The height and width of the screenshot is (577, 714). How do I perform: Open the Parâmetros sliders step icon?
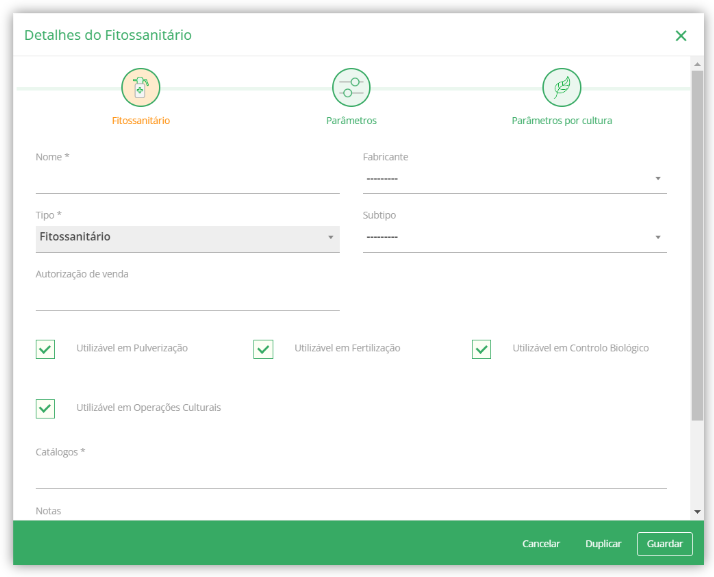[x=351, y=87]
